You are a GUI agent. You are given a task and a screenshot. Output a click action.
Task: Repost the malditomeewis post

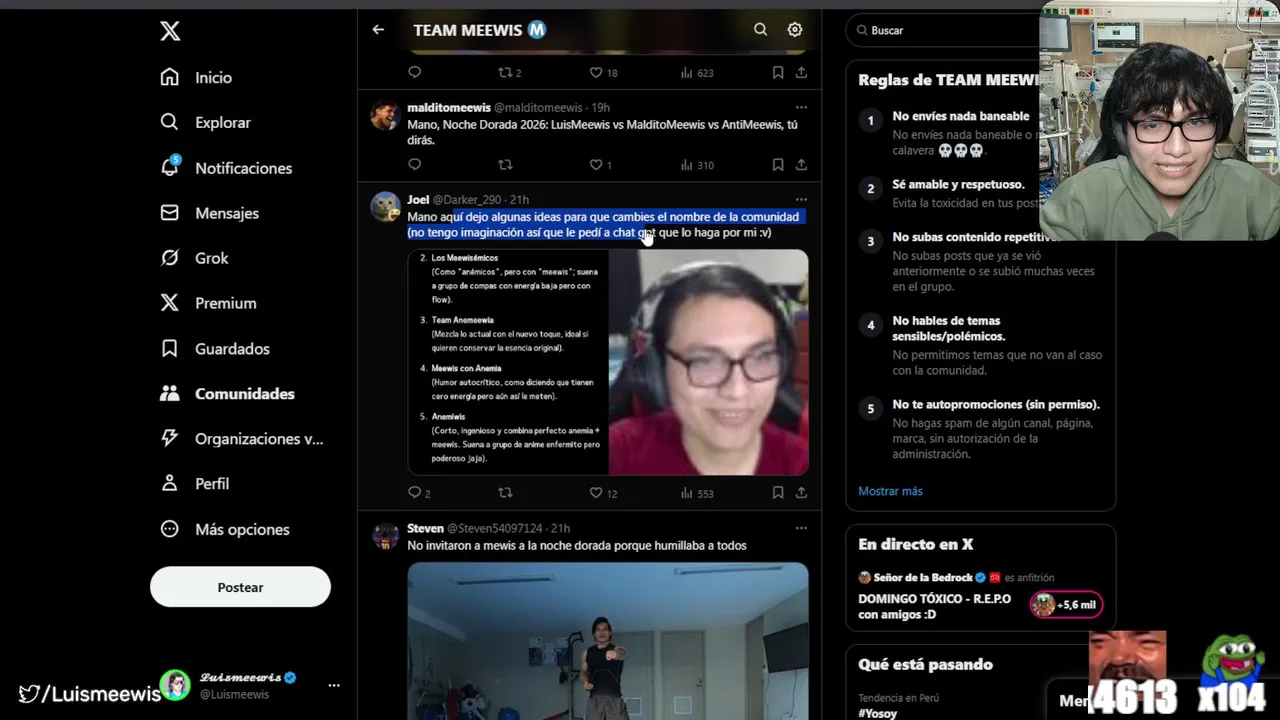coord(505,164)
